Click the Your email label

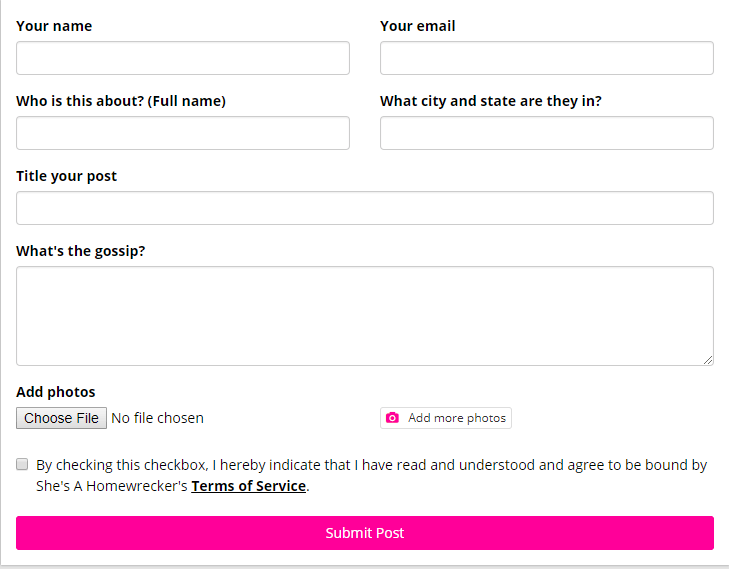(418, 26)
